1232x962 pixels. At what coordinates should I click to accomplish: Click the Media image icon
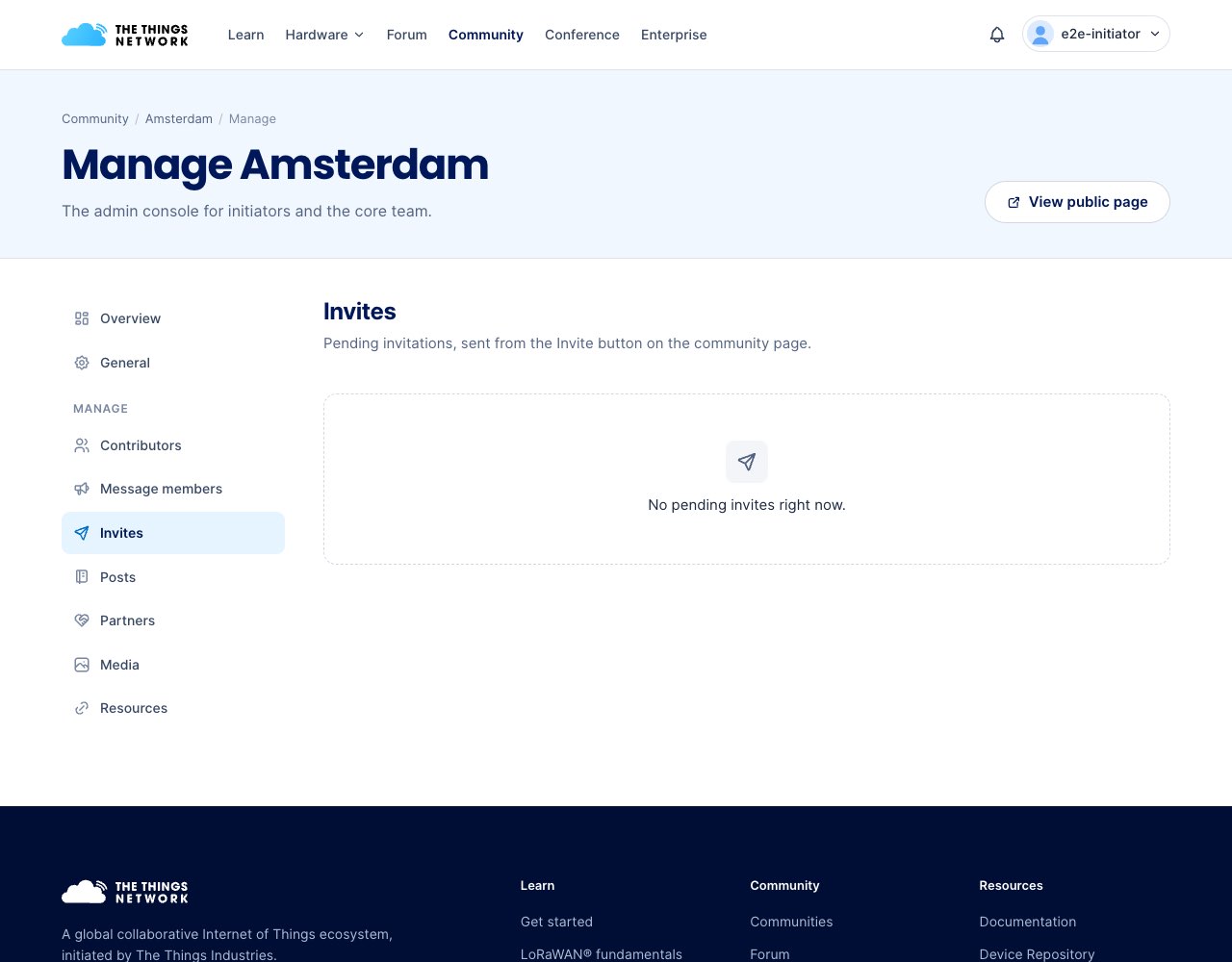(82, 665)
